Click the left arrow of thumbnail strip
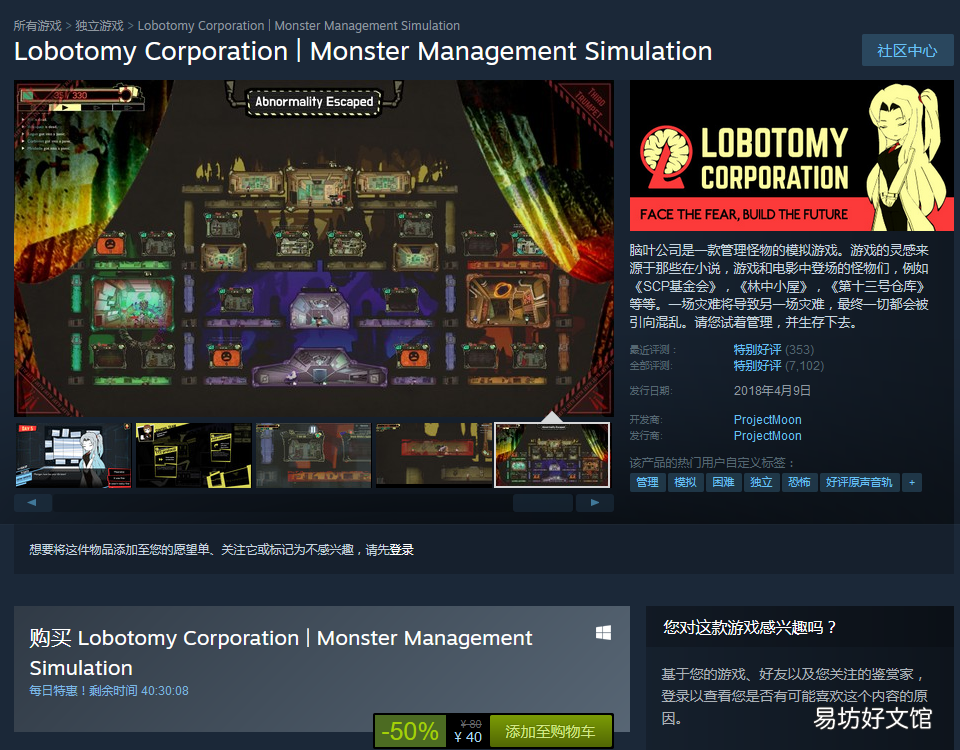 (33, 503)
